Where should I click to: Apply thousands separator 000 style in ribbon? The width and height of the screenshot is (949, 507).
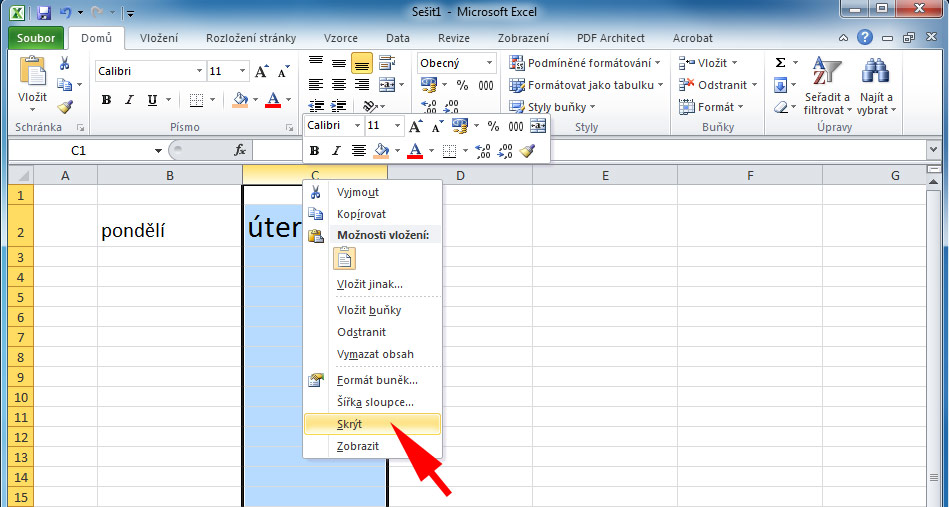(x=486, y=85)
